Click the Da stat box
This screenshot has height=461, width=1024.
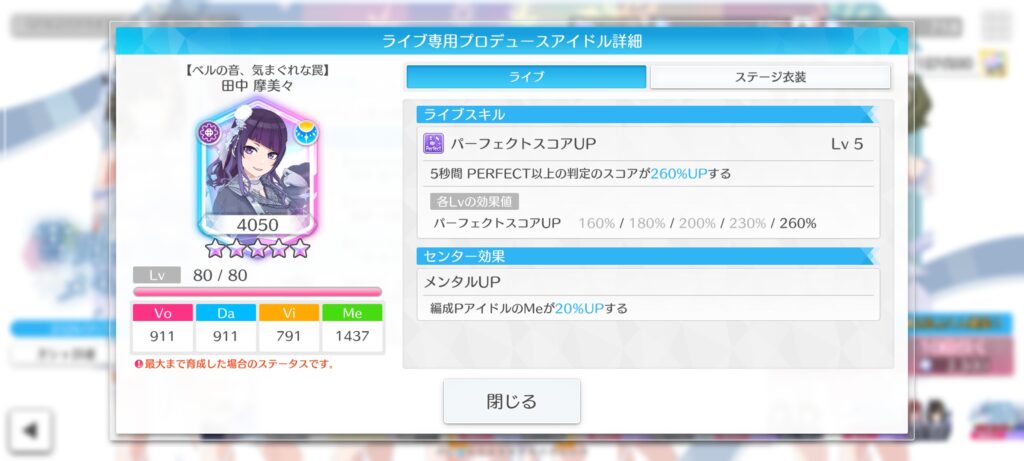pos(226,328)
